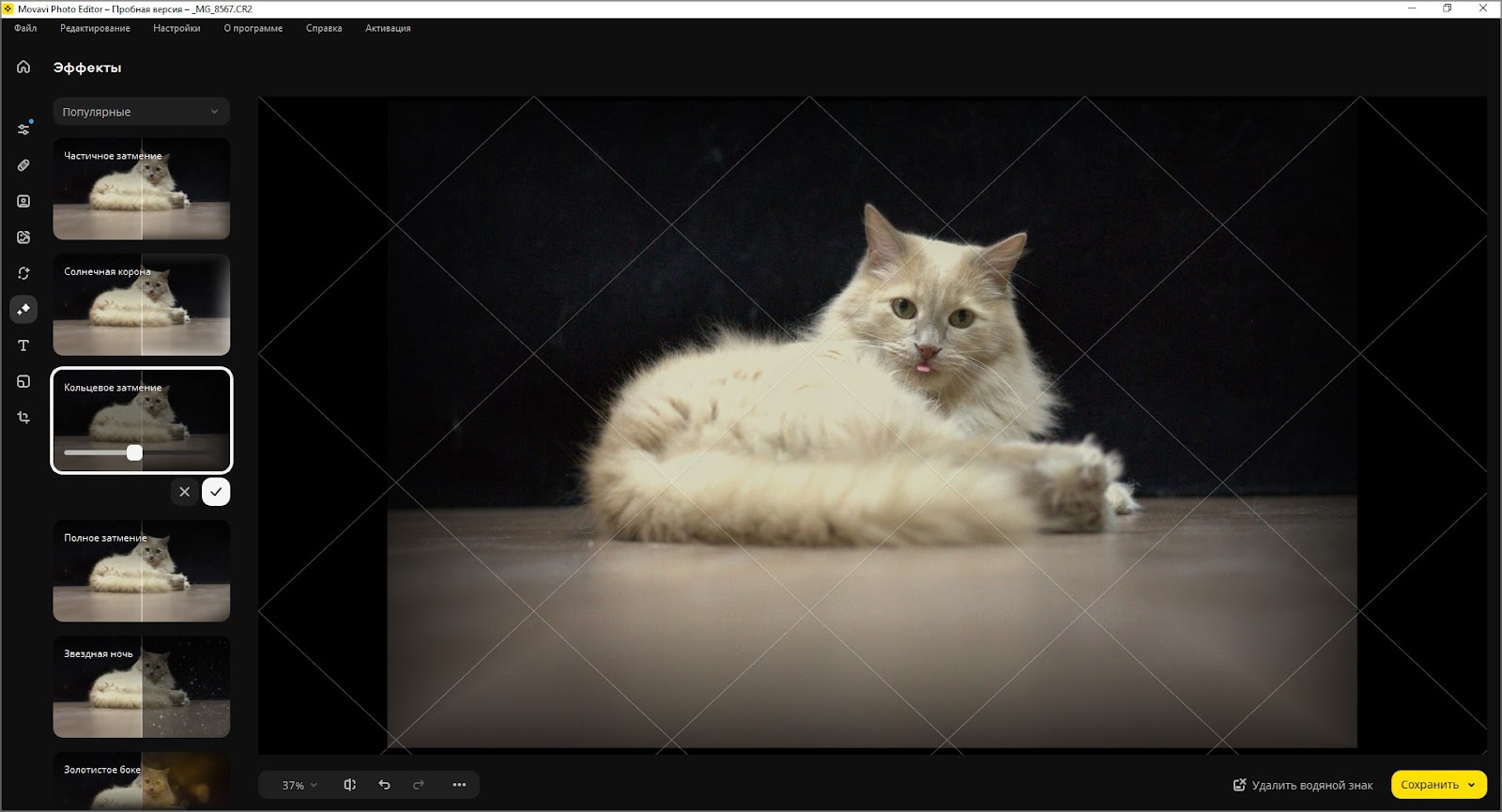Open the Редактирование menu

[95, 28]
